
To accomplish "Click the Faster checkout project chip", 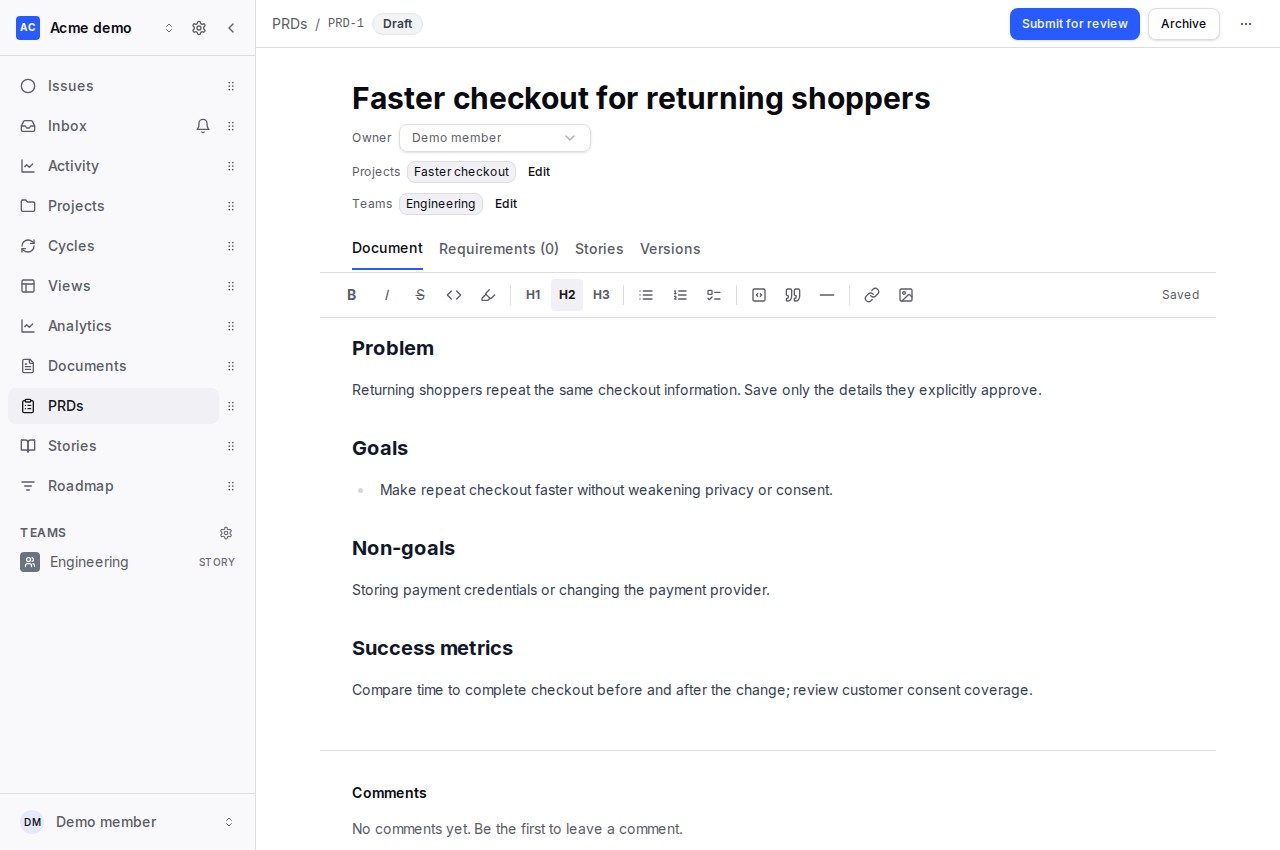I will [461, 172].
